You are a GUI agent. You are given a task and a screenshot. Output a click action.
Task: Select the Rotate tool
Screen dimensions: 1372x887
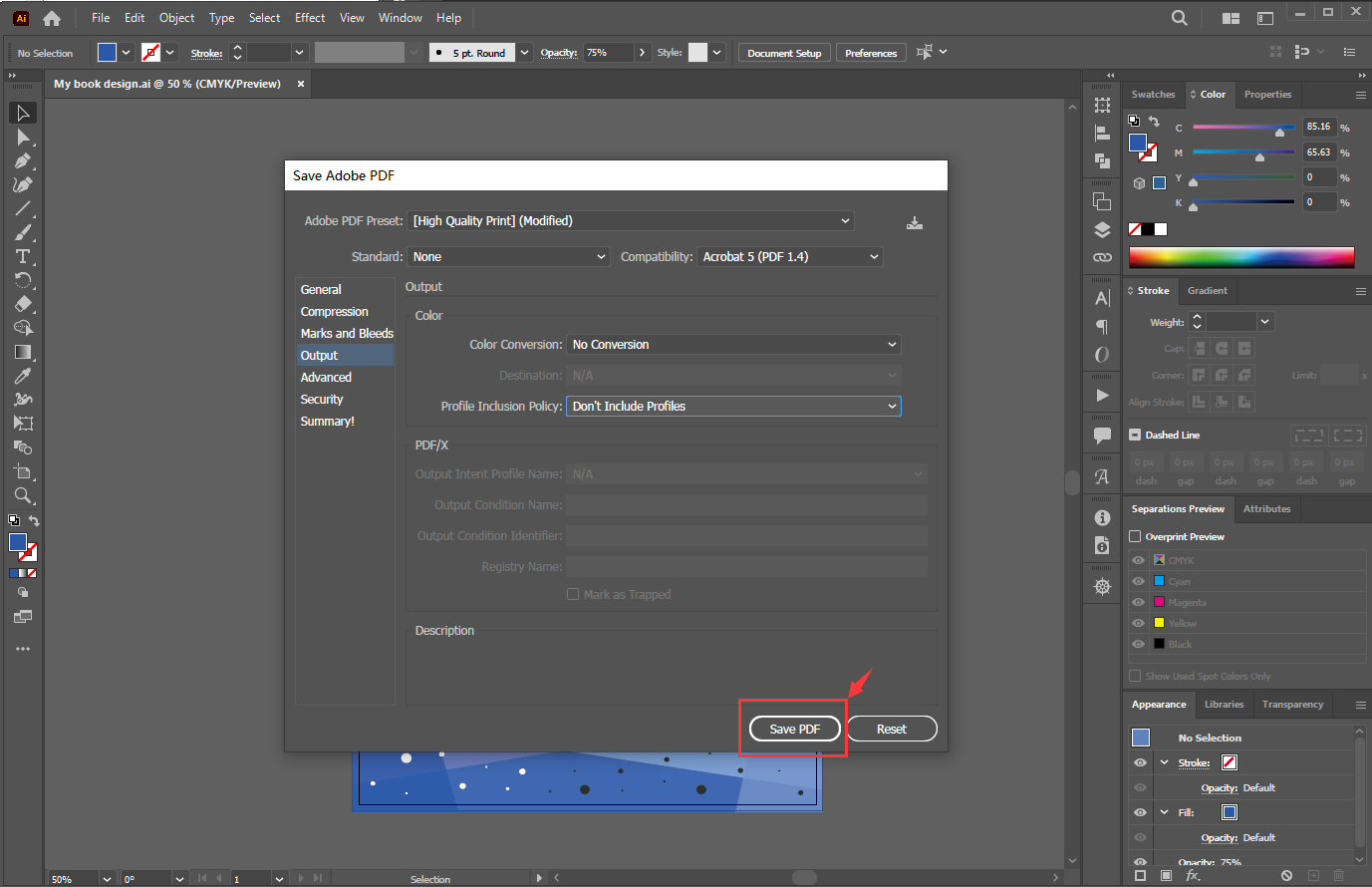click(23, 280)
